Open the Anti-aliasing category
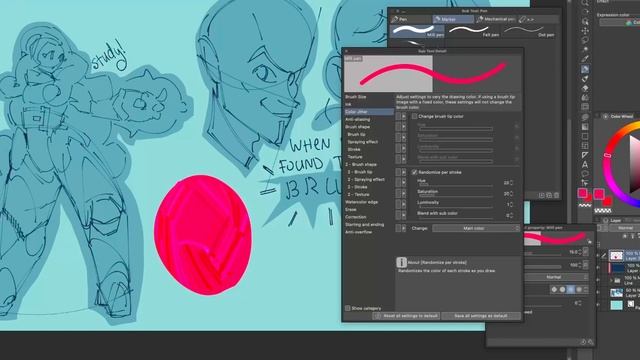This screenshot has height=360, width=640. 358,119
